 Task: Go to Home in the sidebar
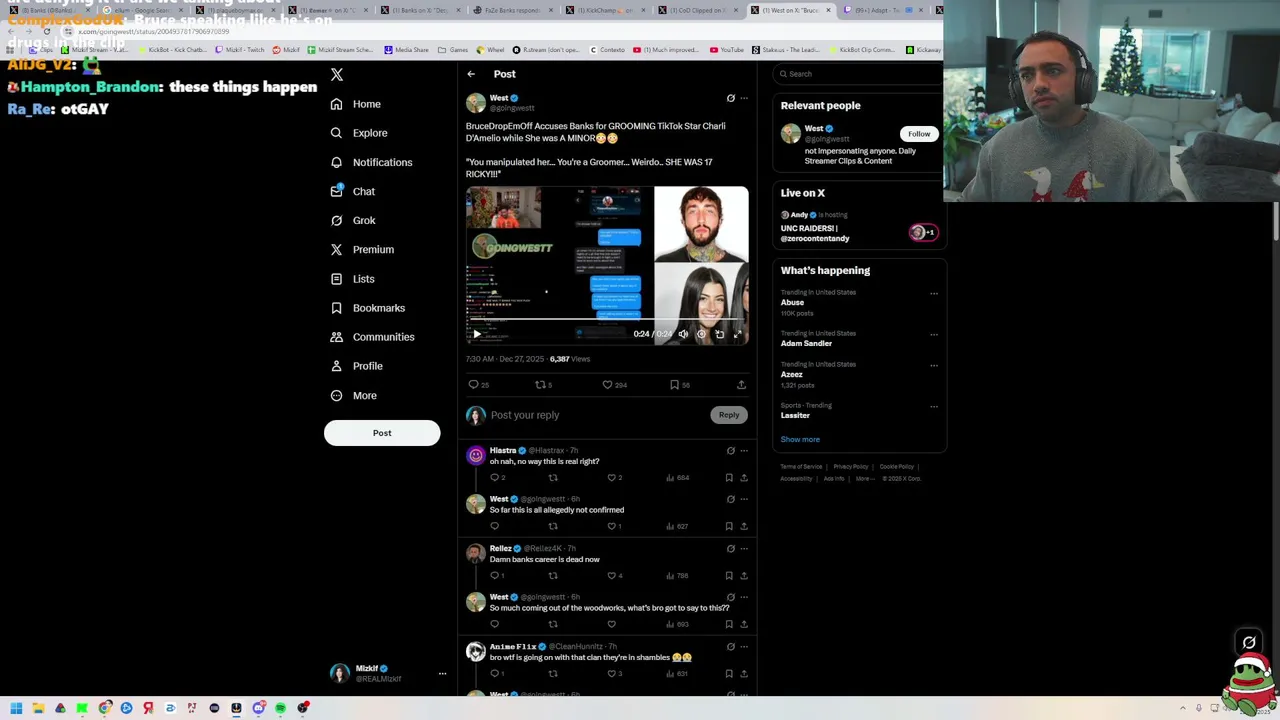point(356,104)
